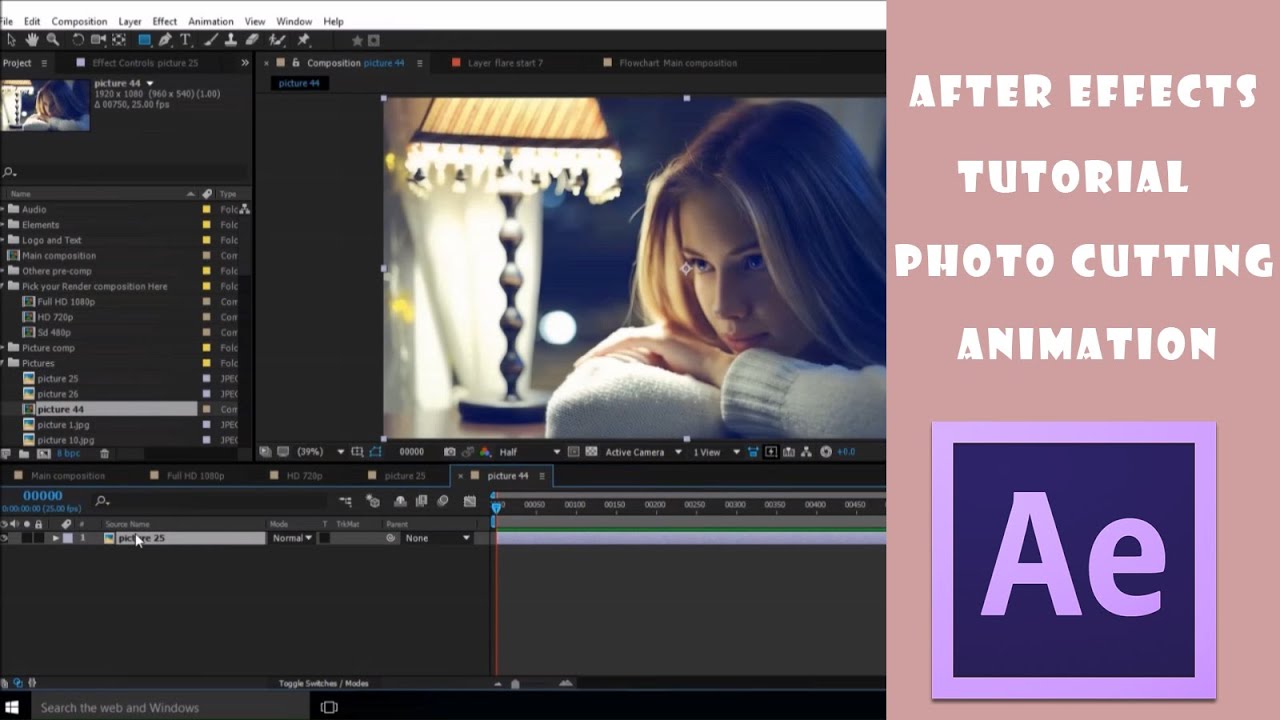
Task: Click the picture 44 breadcrumb in viewer
Action: 299,83
